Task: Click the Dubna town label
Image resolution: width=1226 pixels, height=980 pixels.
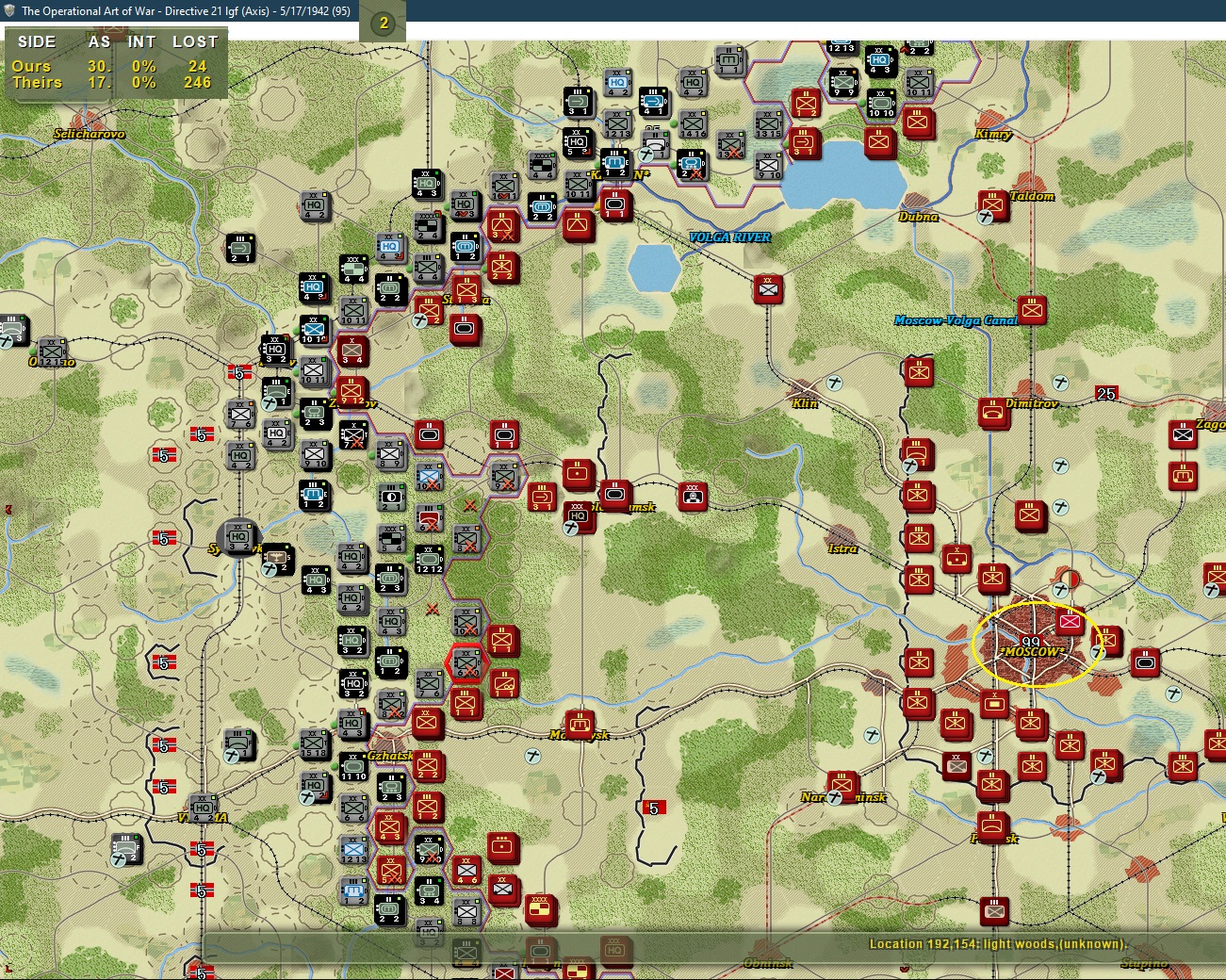Action: coord(918,217)
